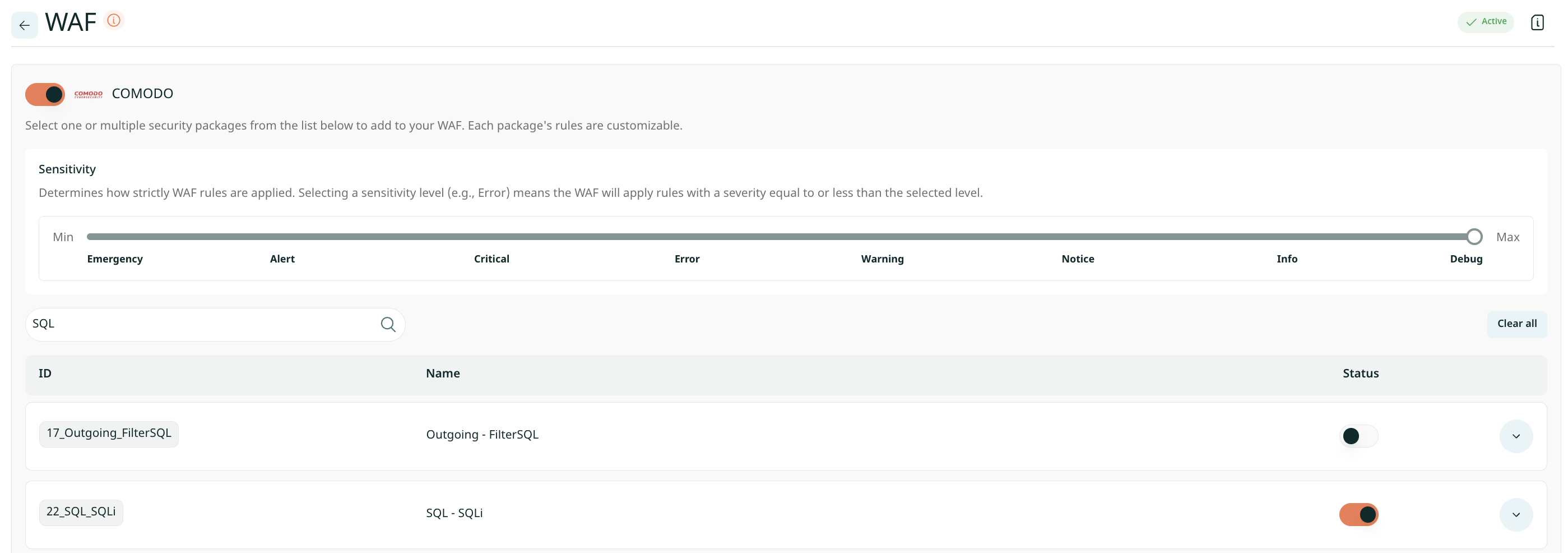Click the ID column header
Screen dimensions: 1568x553
click(x=45, y=374)
